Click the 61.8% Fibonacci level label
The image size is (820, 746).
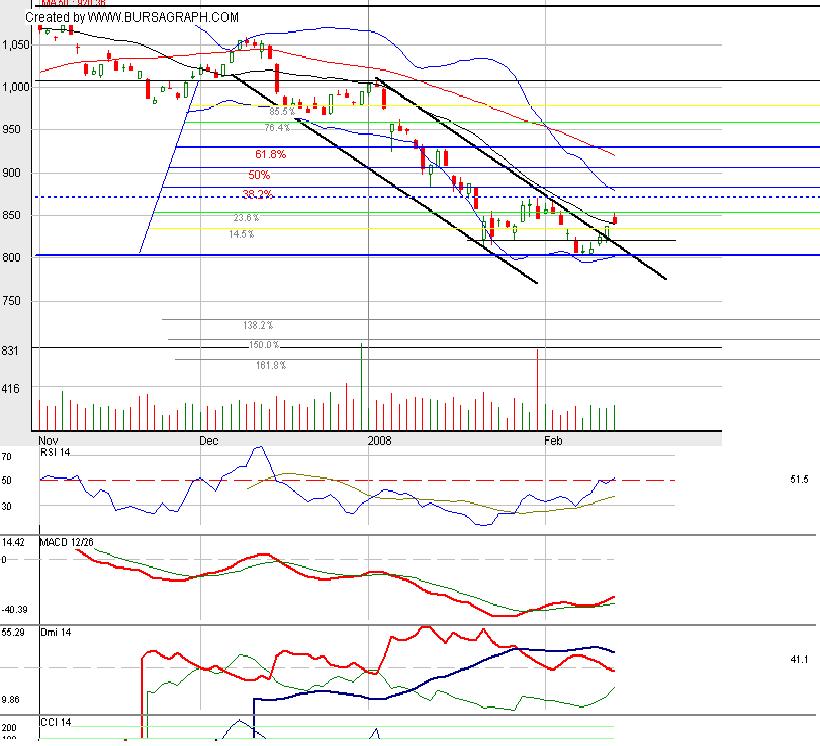270,154
